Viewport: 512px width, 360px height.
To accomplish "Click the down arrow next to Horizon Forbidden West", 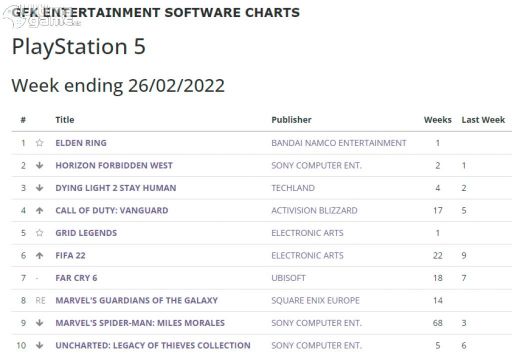I will 39,165.
